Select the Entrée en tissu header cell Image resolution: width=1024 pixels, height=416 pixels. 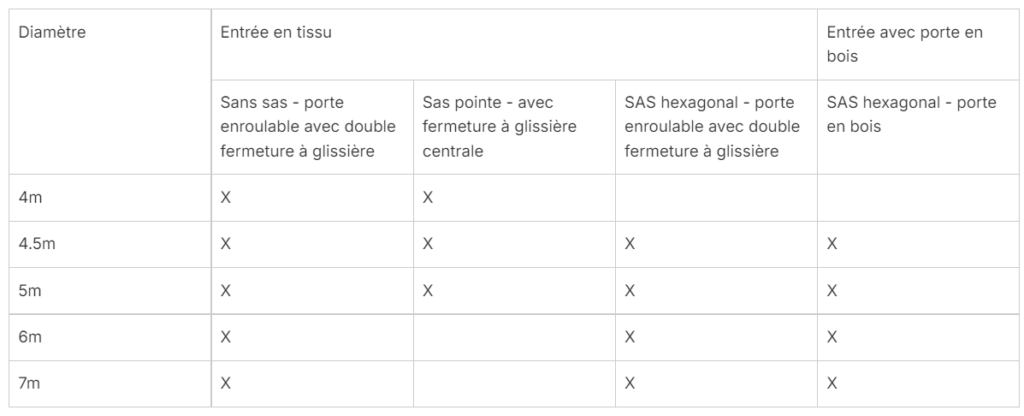click(x=276, y=33)
